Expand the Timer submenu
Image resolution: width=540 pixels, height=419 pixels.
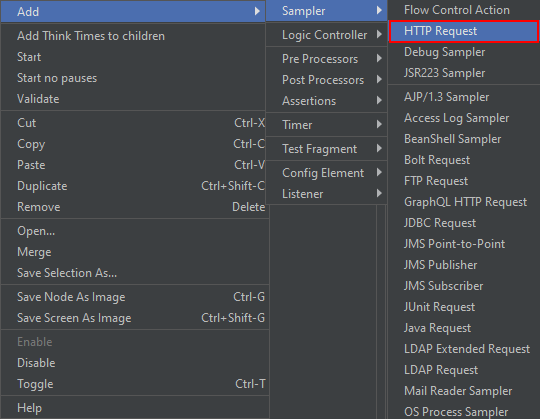pos(326,125)
